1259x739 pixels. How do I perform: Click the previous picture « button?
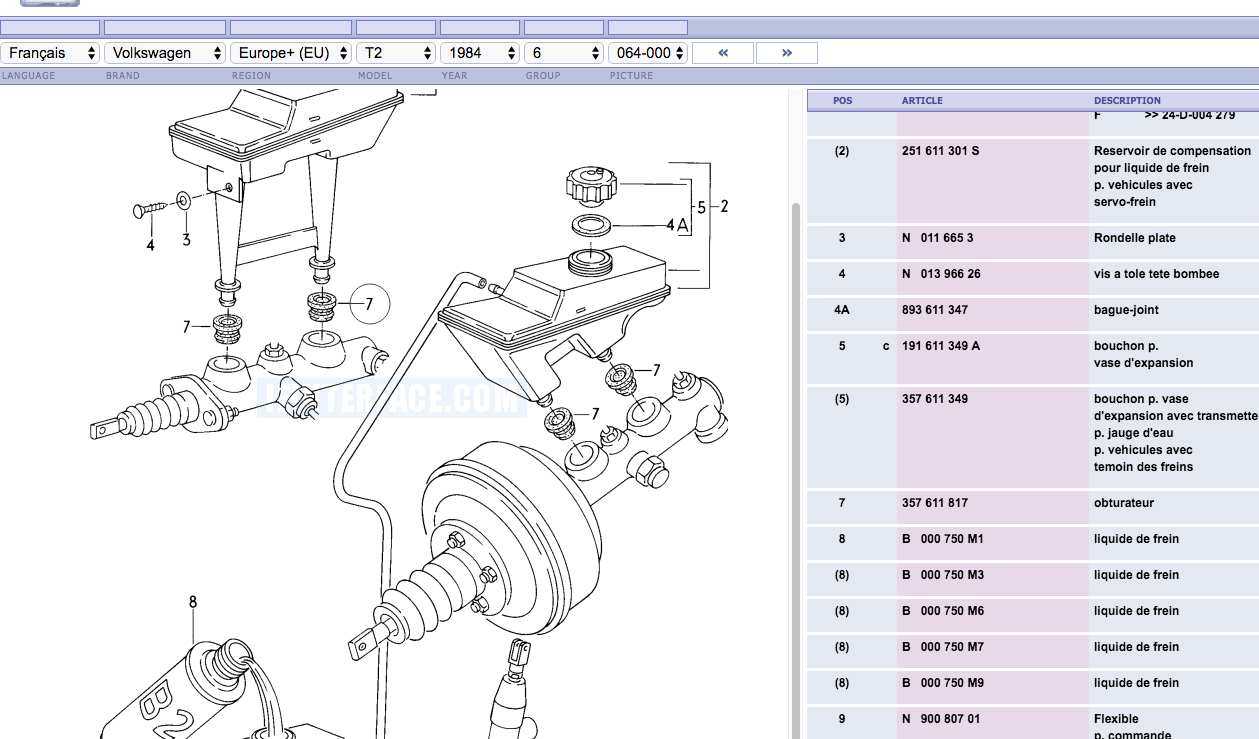click(x=722, y=53)
